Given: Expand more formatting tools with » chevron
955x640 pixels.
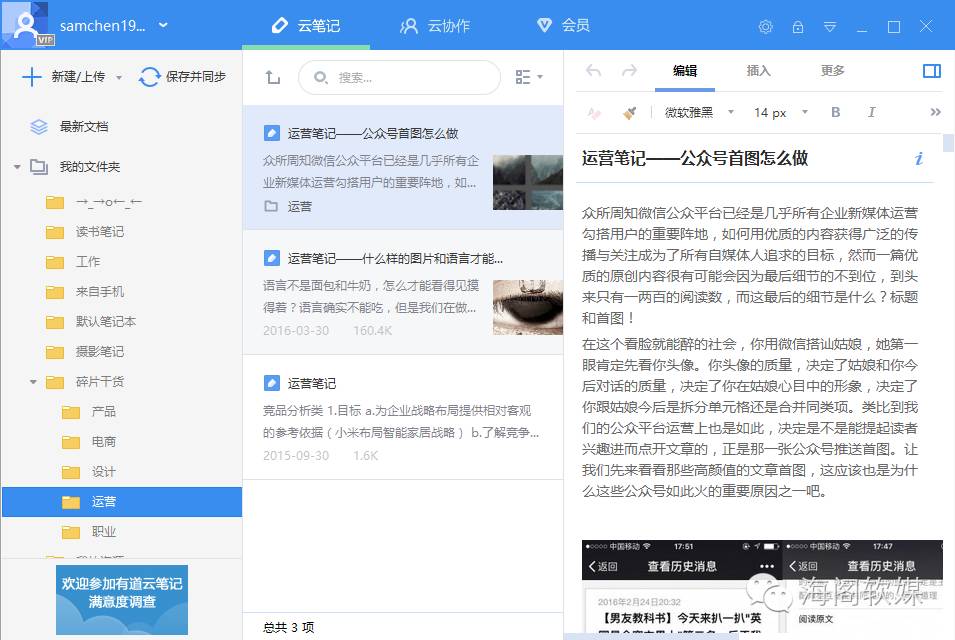Looking at the screenshot, I should coord(935,113).
